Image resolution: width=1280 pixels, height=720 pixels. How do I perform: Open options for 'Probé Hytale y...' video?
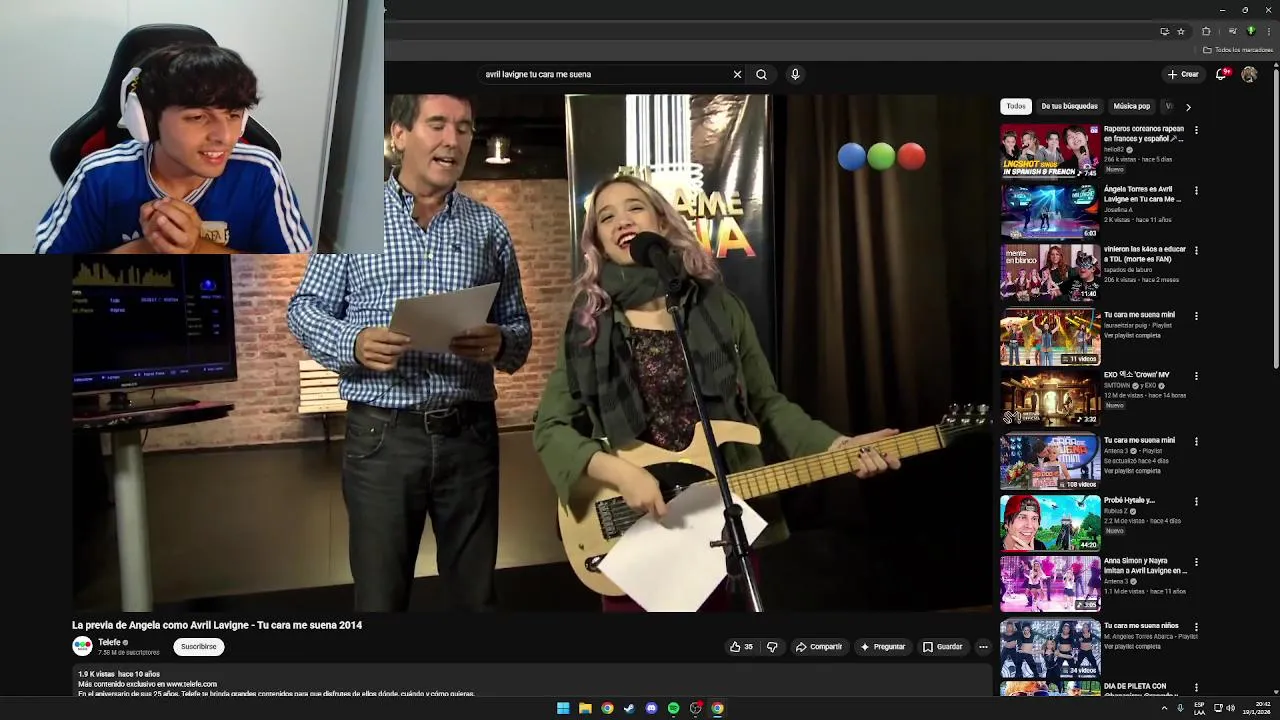click(1196, 501)
